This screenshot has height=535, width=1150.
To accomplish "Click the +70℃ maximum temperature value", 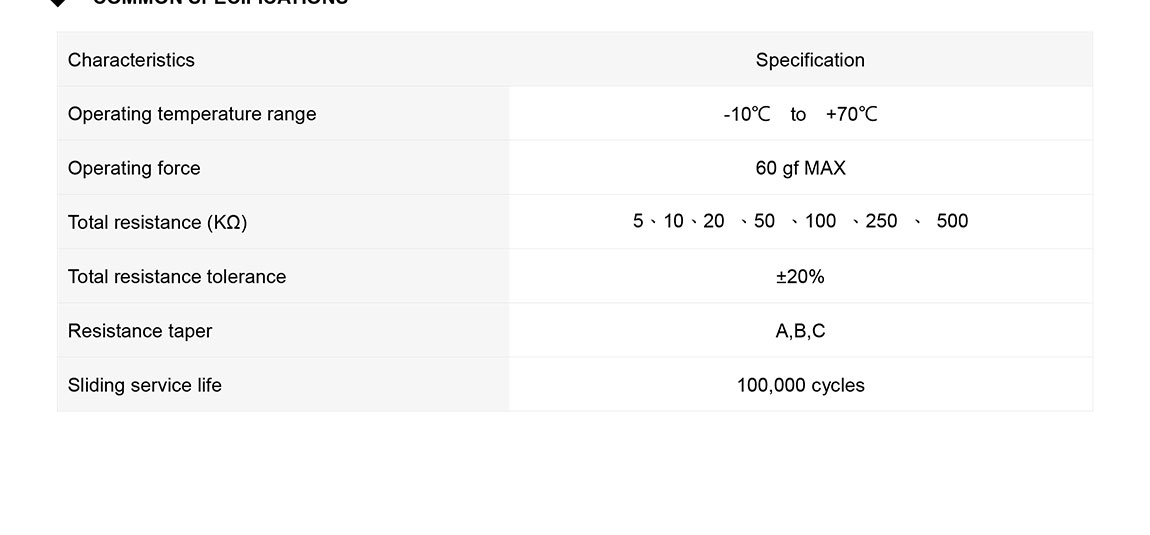I will [x=852, y=114].
